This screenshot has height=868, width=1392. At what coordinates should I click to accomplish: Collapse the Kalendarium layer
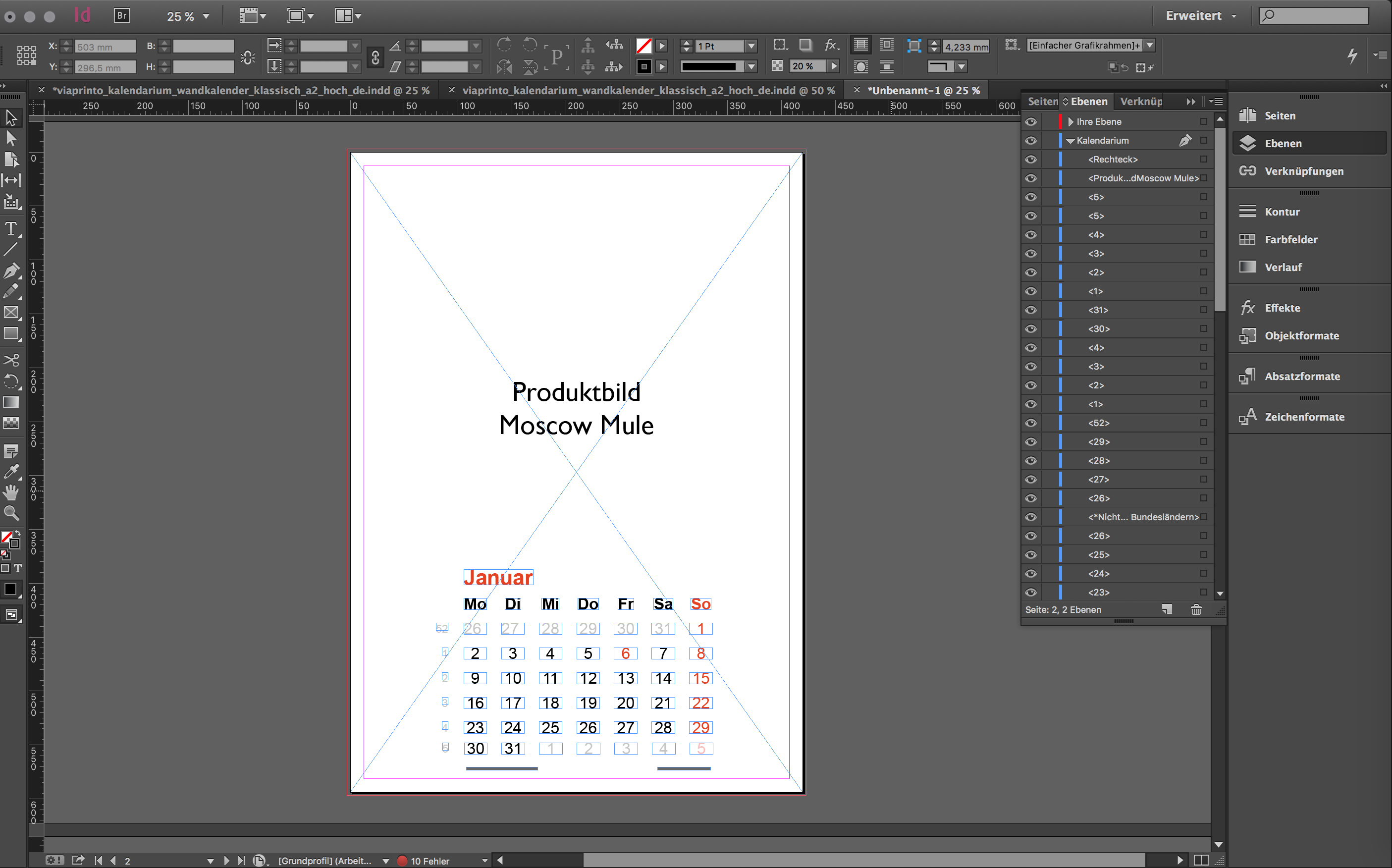pyautogui.click(x=1071, y=141)
